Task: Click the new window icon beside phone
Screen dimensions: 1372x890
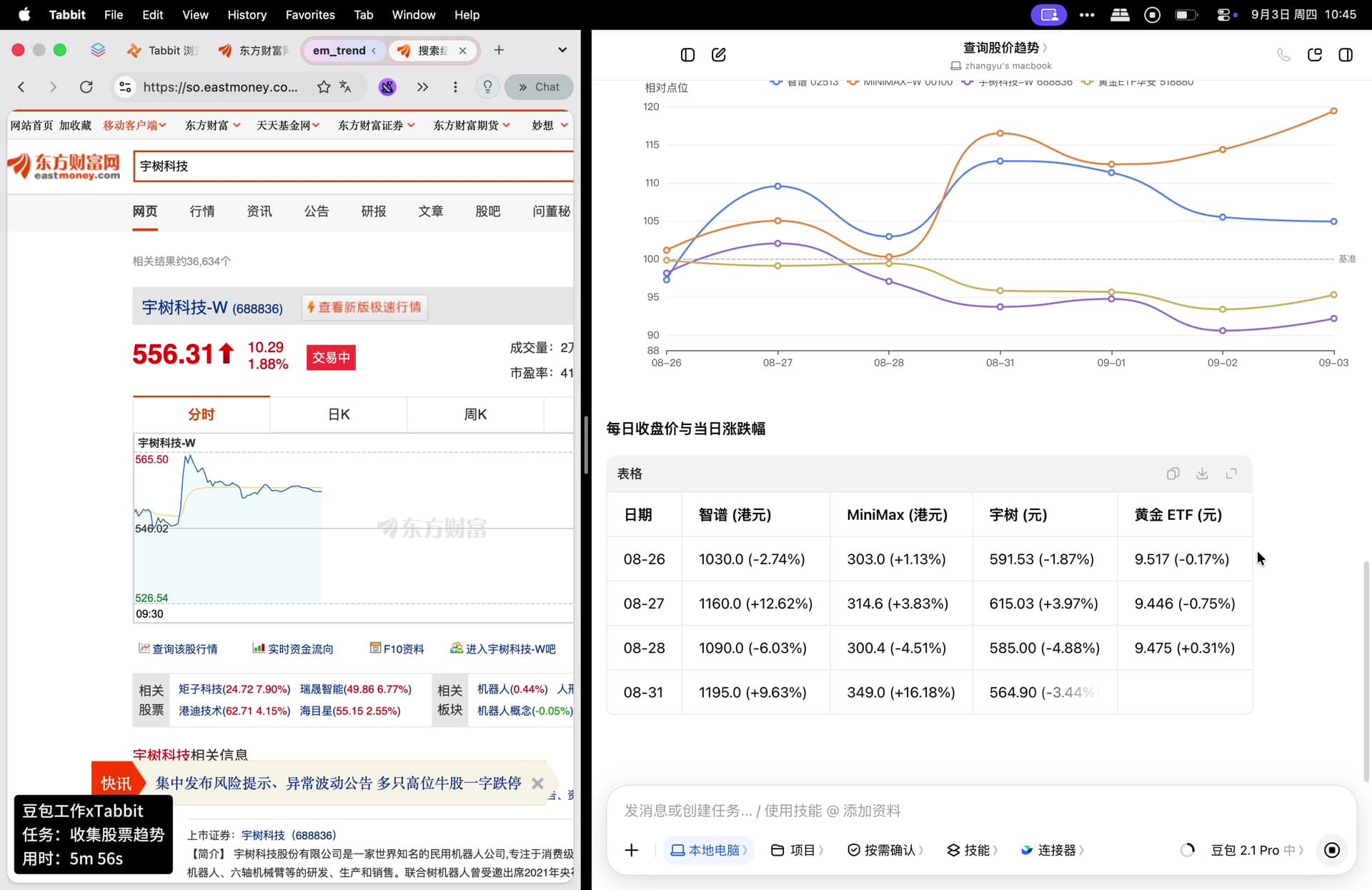Action: pos(1314,55)
